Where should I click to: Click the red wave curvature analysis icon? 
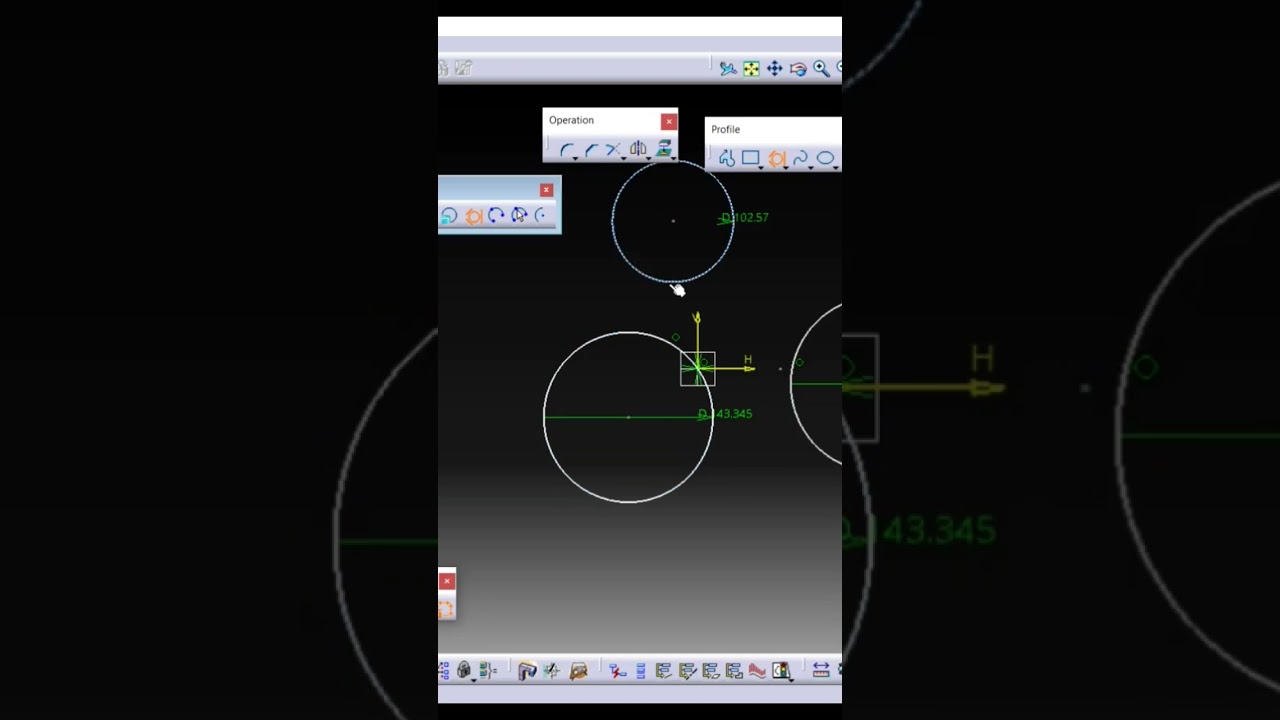(757, 671)
